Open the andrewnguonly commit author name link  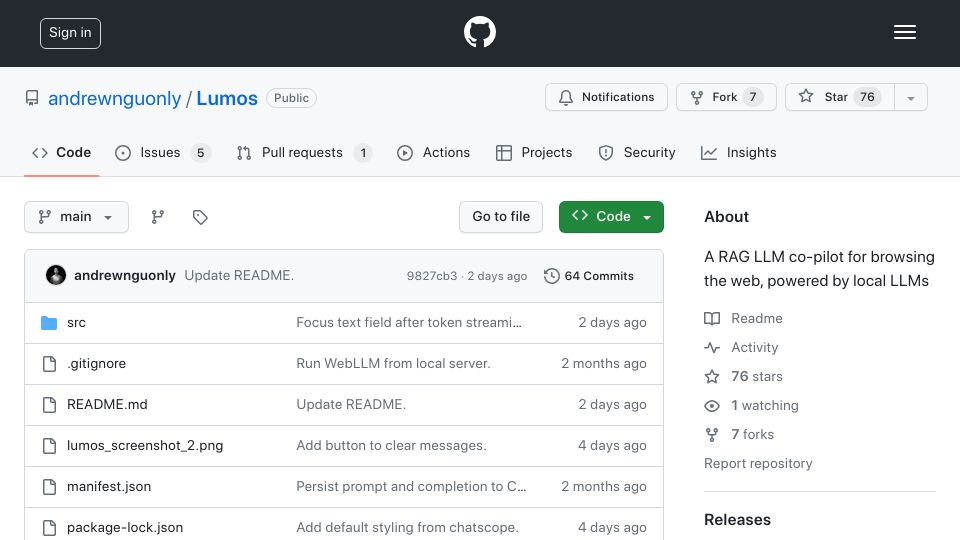coord(125,276)
